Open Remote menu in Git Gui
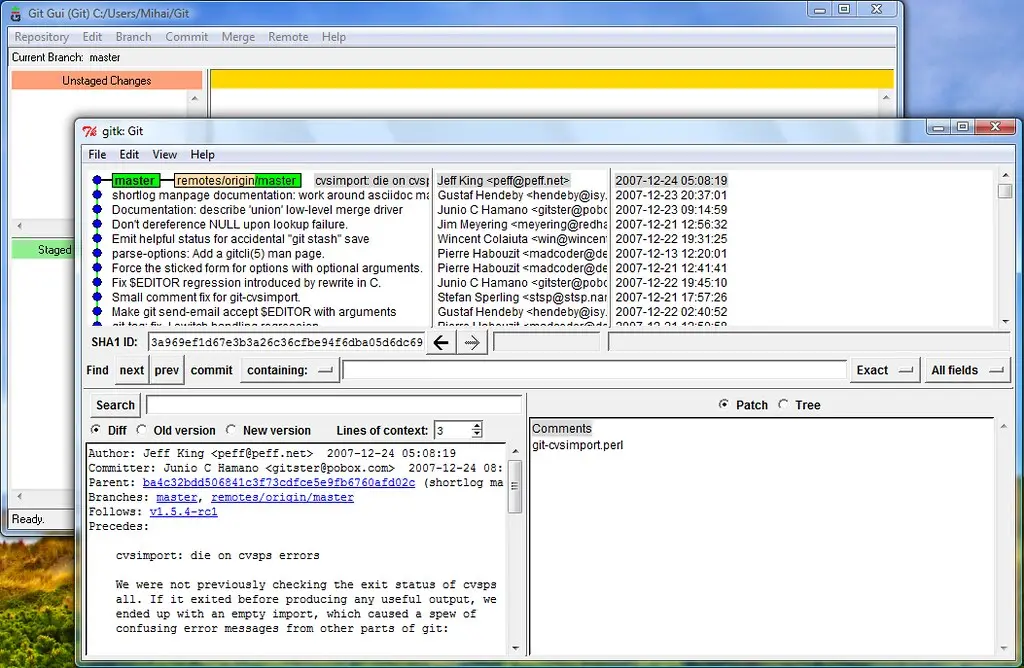 [288, 37]
